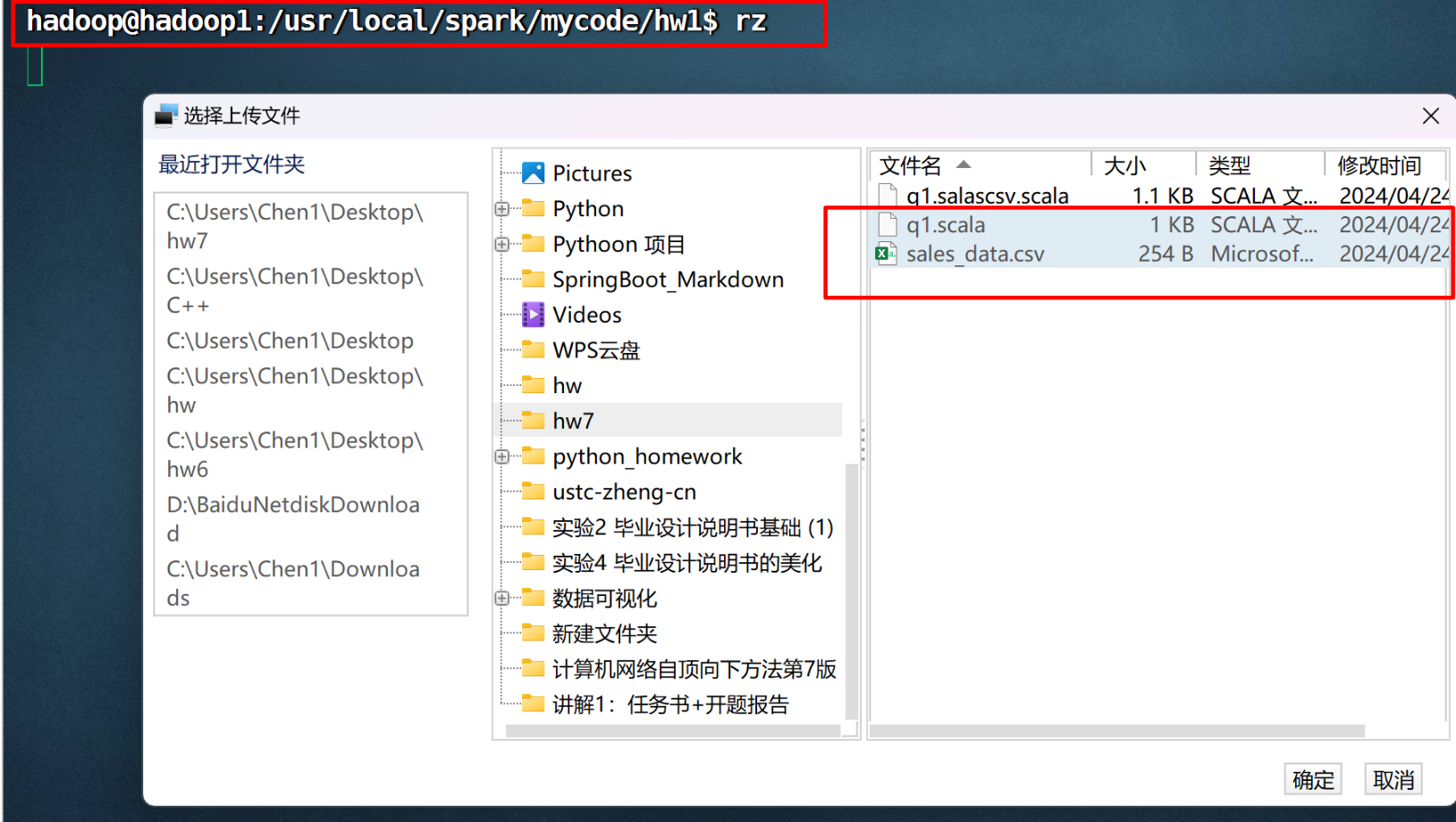The height and width of the screenshot is (822, 1456).
Task: Toggle sort order on the 文件名 column header
Action: pyautogui.click(x=908, y=165)
